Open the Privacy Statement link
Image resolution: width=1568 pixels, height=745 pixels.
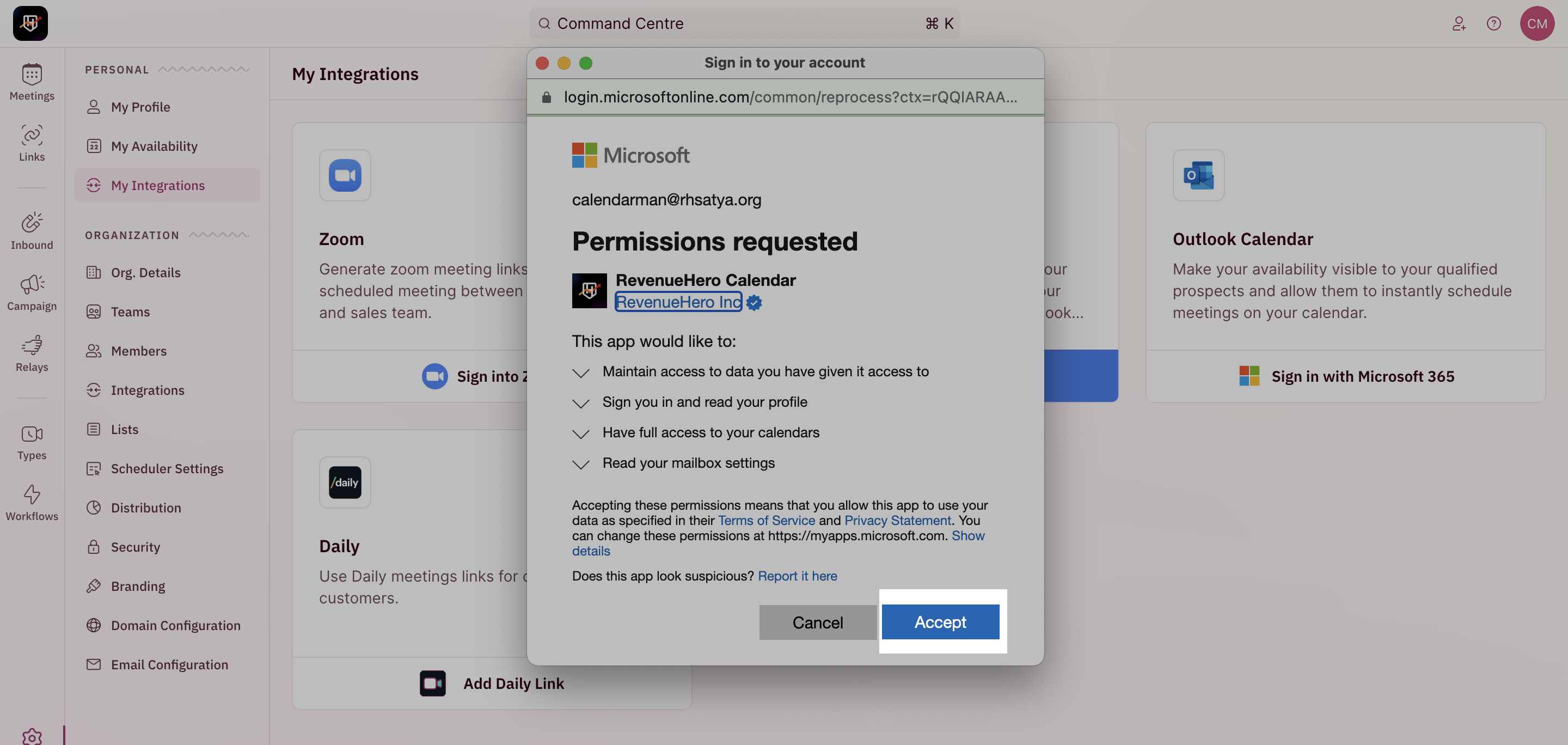click(x=897, y=521)
